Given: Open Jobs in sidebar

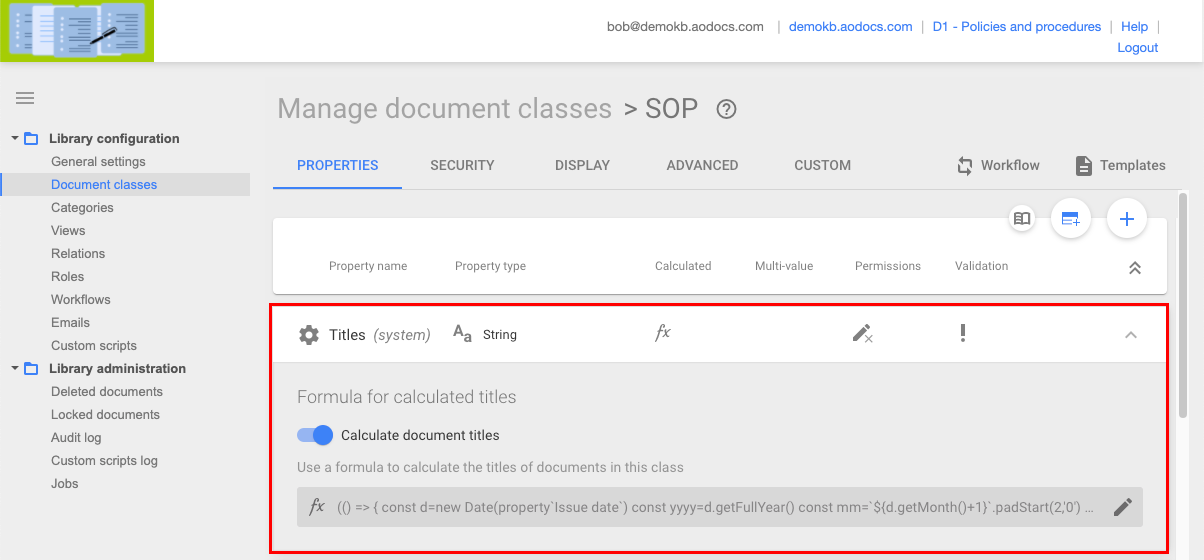Looking at the screenshot, I should pyautogui.click(x=65, y=484).
